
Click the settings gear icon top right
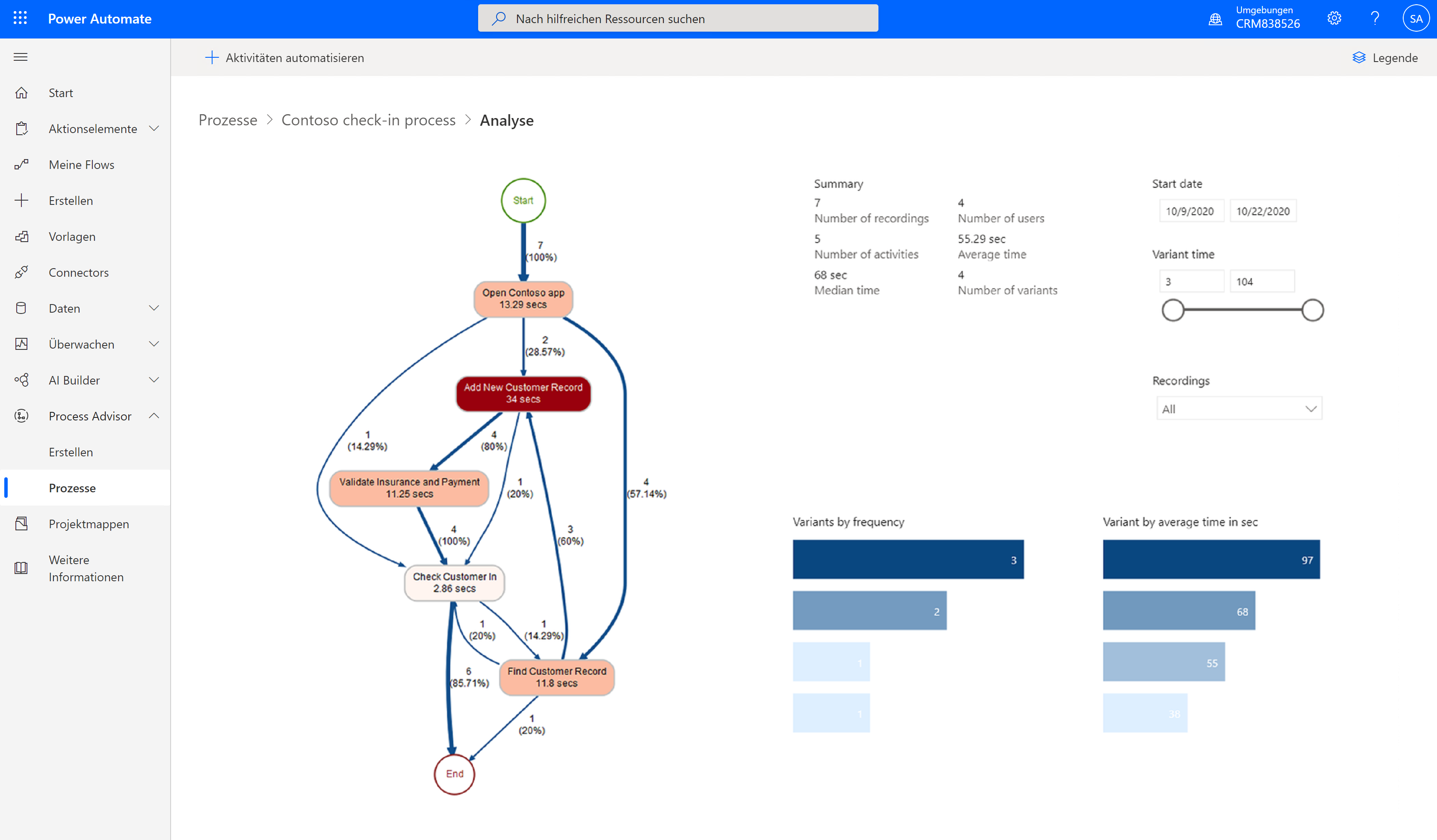[1335, 18]
